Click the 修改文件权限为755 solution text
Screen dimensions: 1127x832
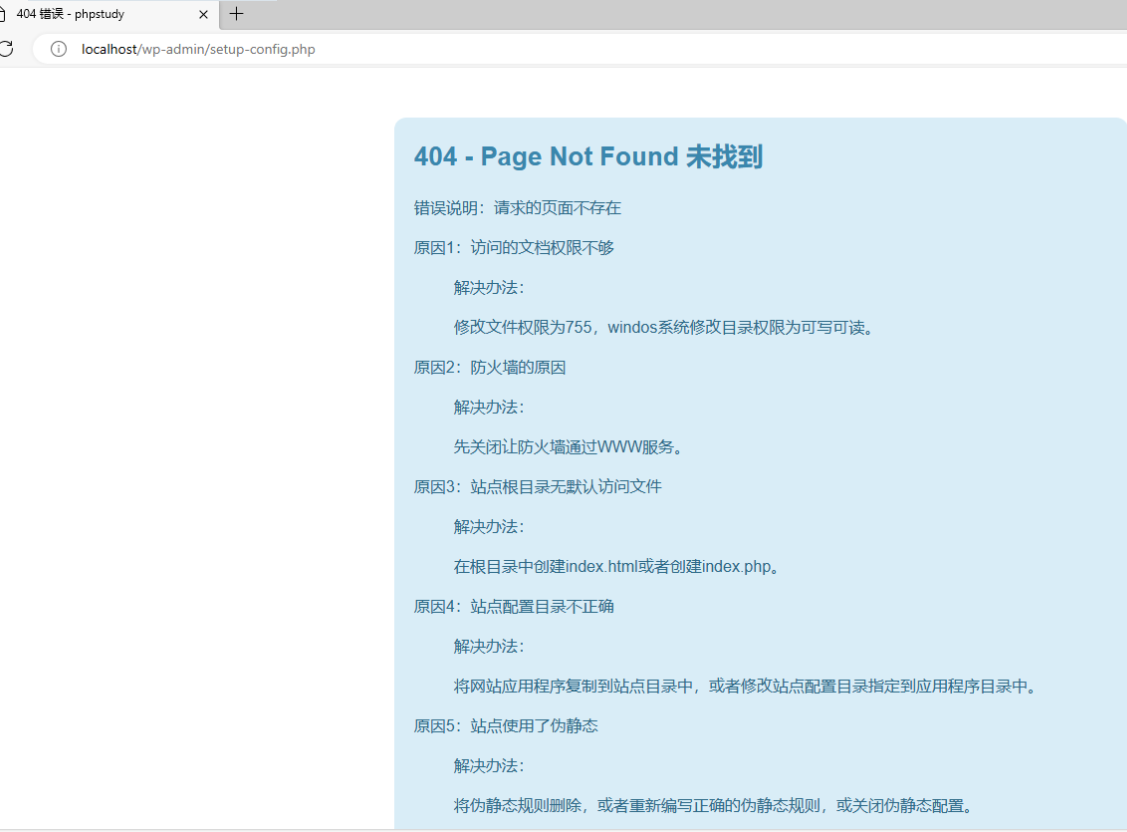tap(665, 328)
